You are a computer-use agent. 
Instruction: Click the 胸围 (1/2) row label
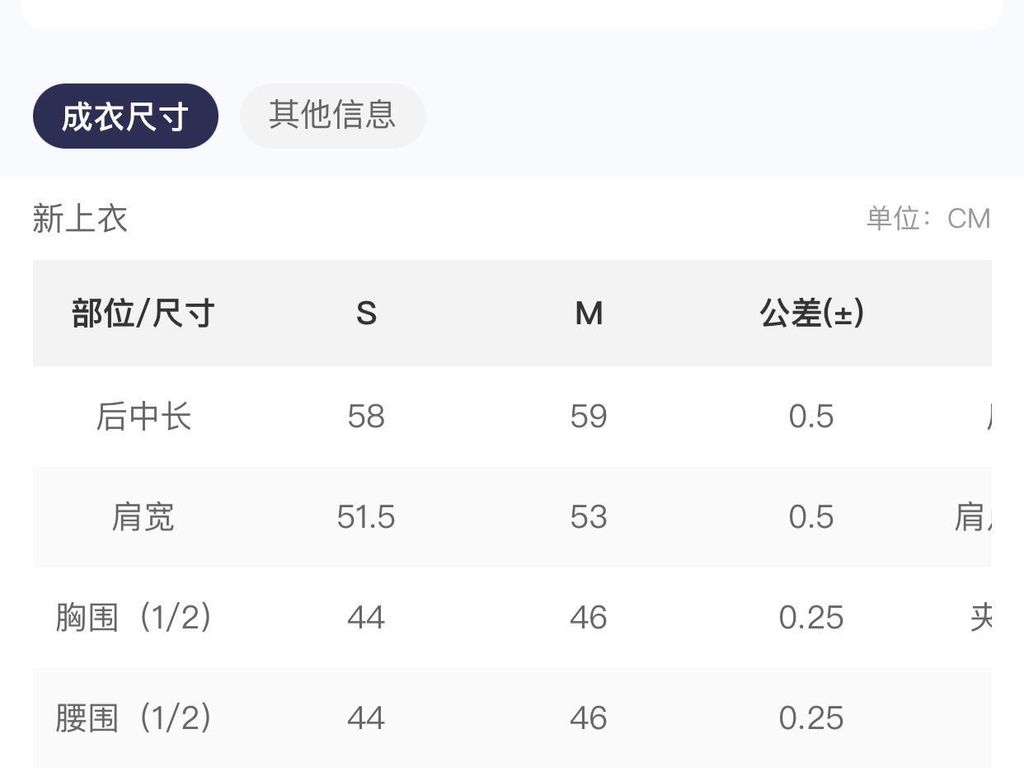pos(133,618)
